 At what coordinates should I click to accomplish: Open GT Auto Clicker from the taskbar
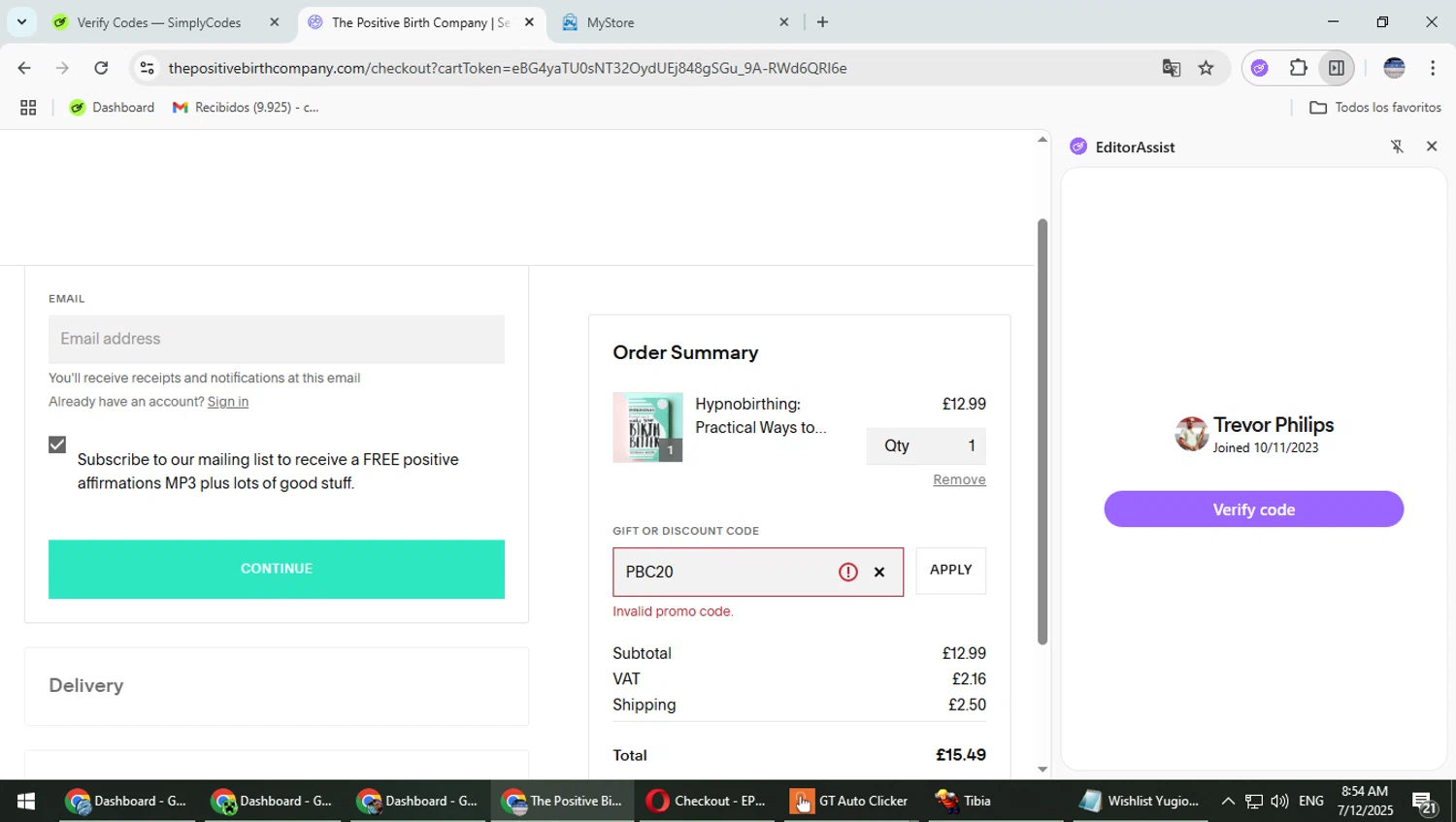point(850,801)
